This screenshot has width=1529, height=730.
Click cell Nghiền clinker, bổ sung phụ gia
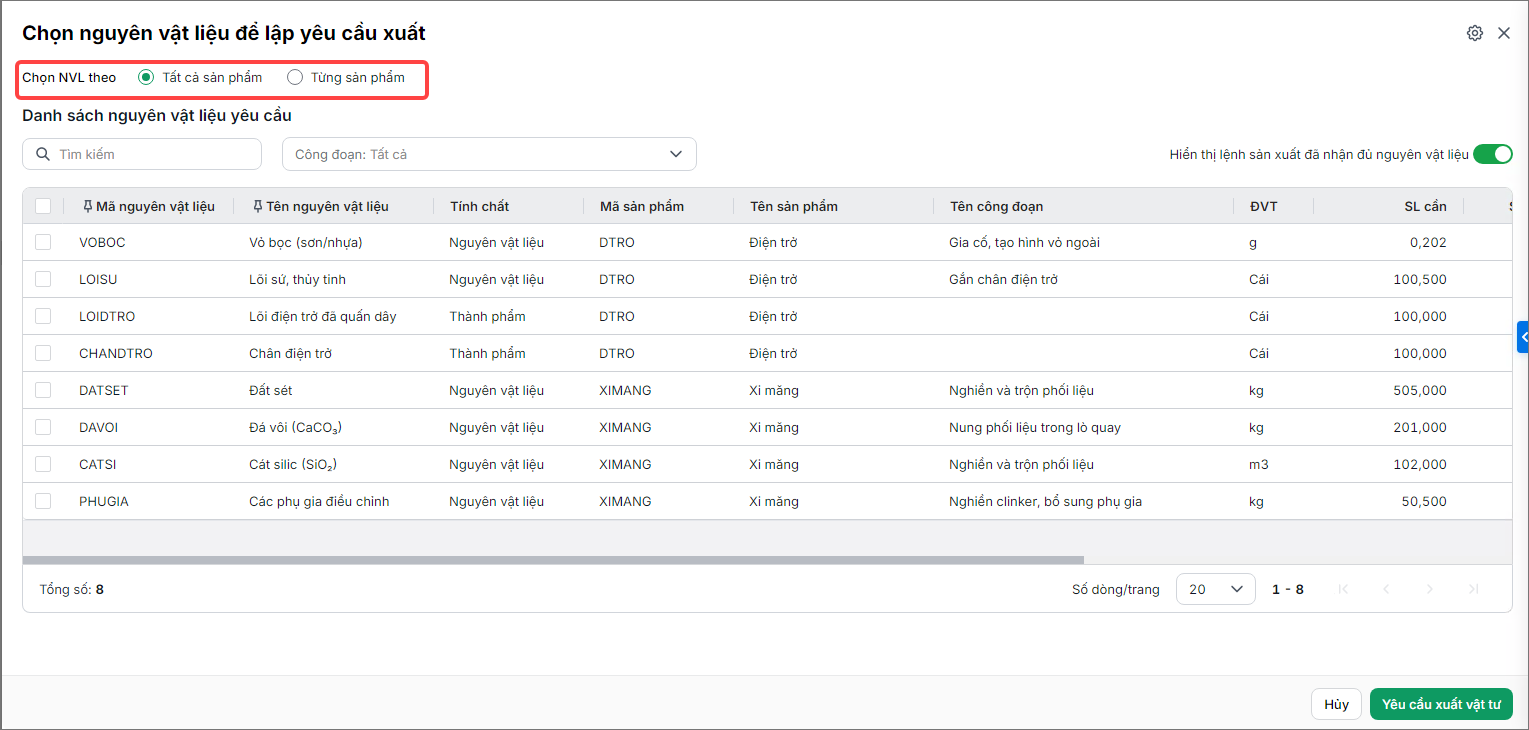(1045, 501)
